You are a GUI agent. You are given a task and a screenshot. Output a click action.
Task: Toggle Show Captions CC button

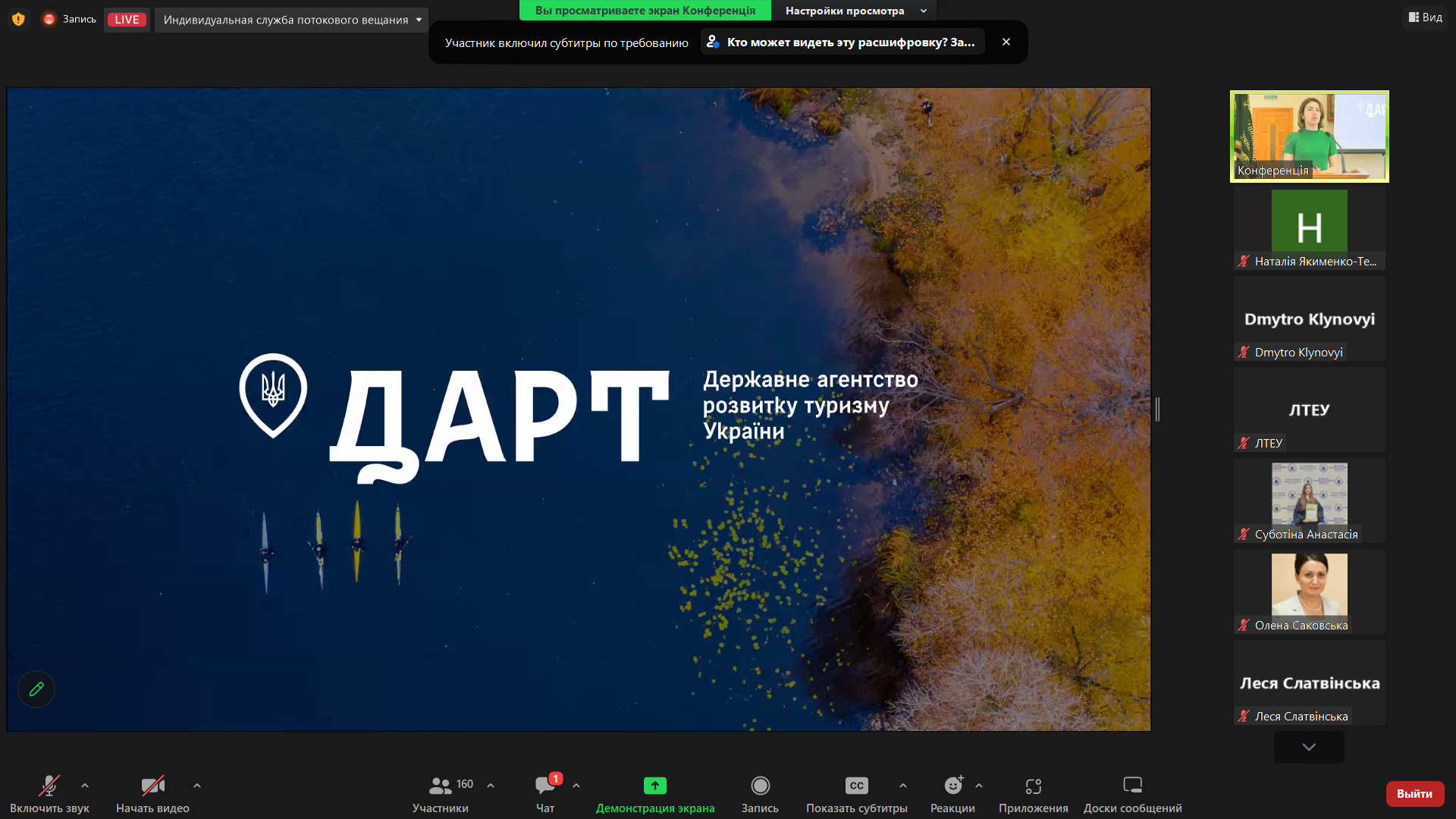(856, 786)
